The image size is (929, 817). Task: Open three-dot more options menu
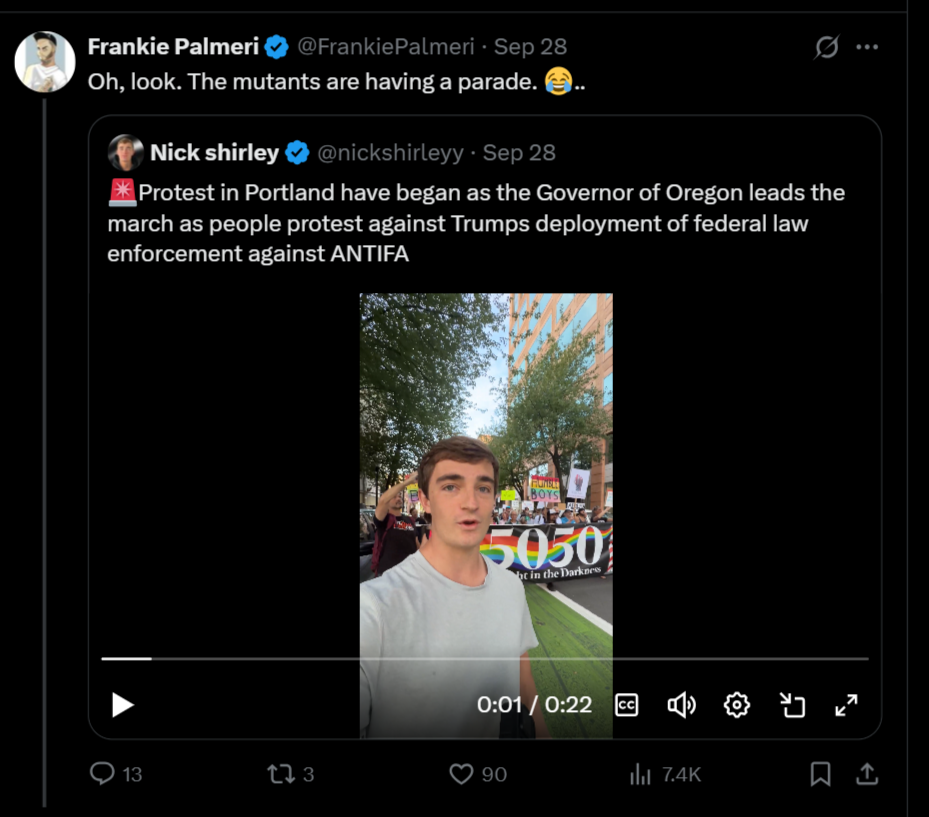(x=867, y=47)
